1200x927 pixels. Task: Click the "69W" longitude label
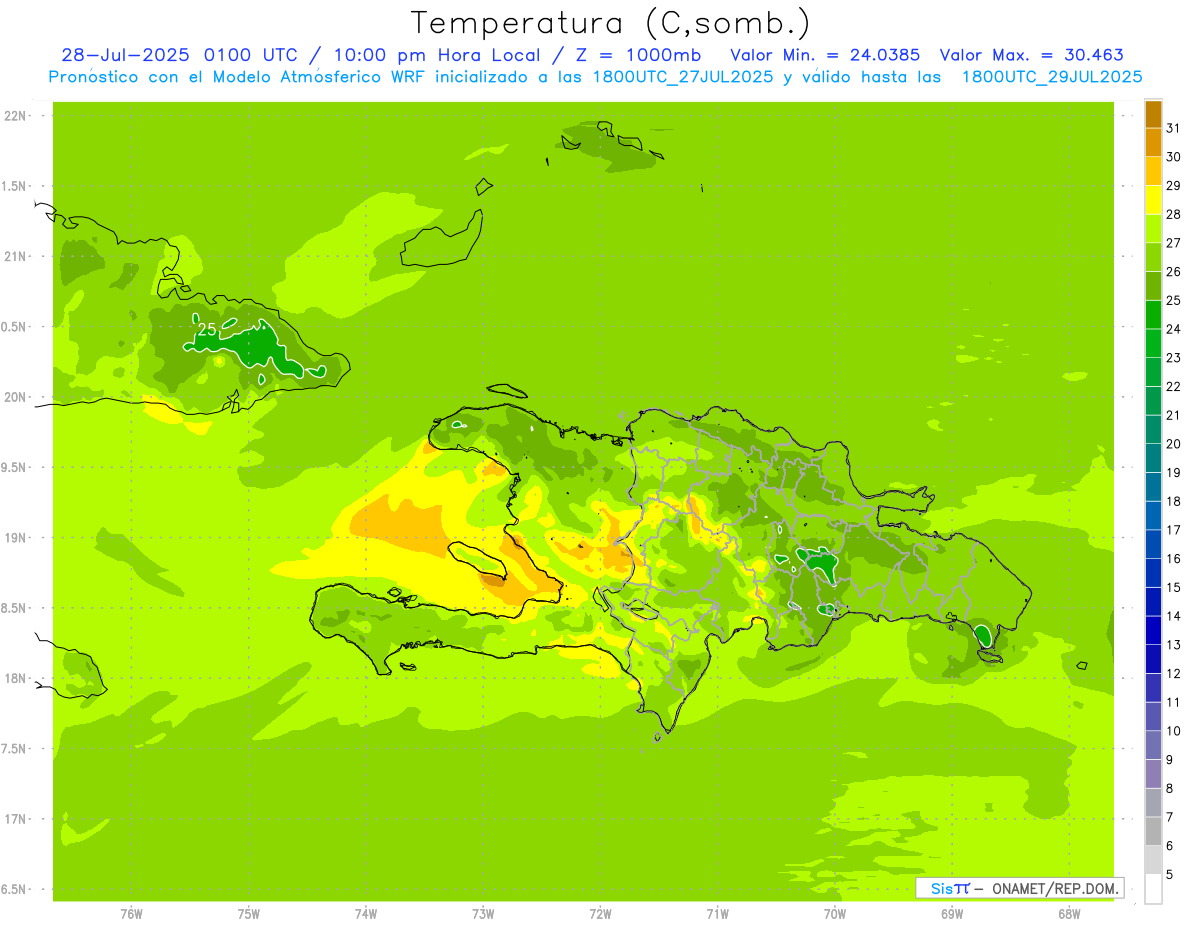click(x=952, y=914)
